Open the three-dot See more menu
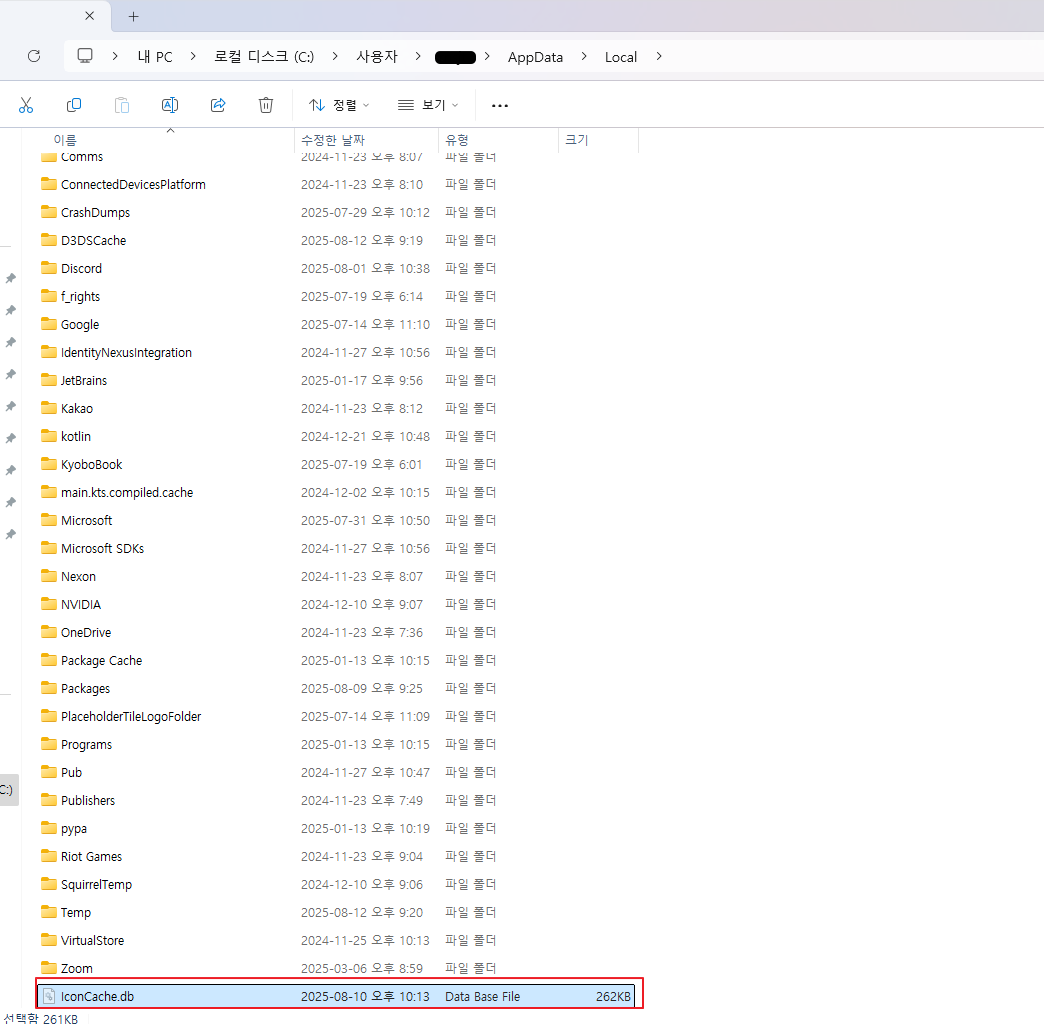The image size is (1044, 1024). pos(500,105)
